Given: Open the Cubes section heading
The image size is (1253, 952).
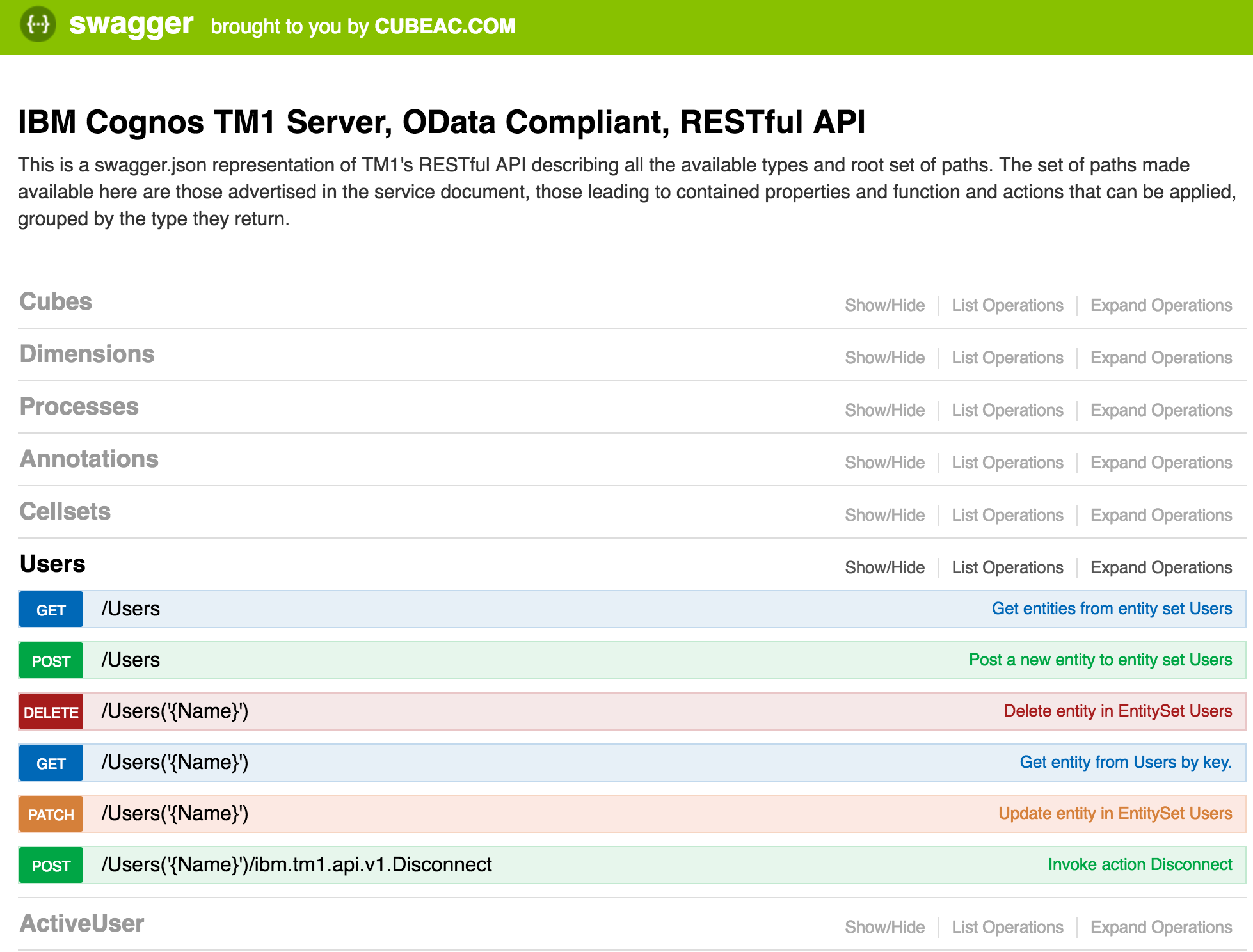Looking at the screenshot, I should pos(56,301).
